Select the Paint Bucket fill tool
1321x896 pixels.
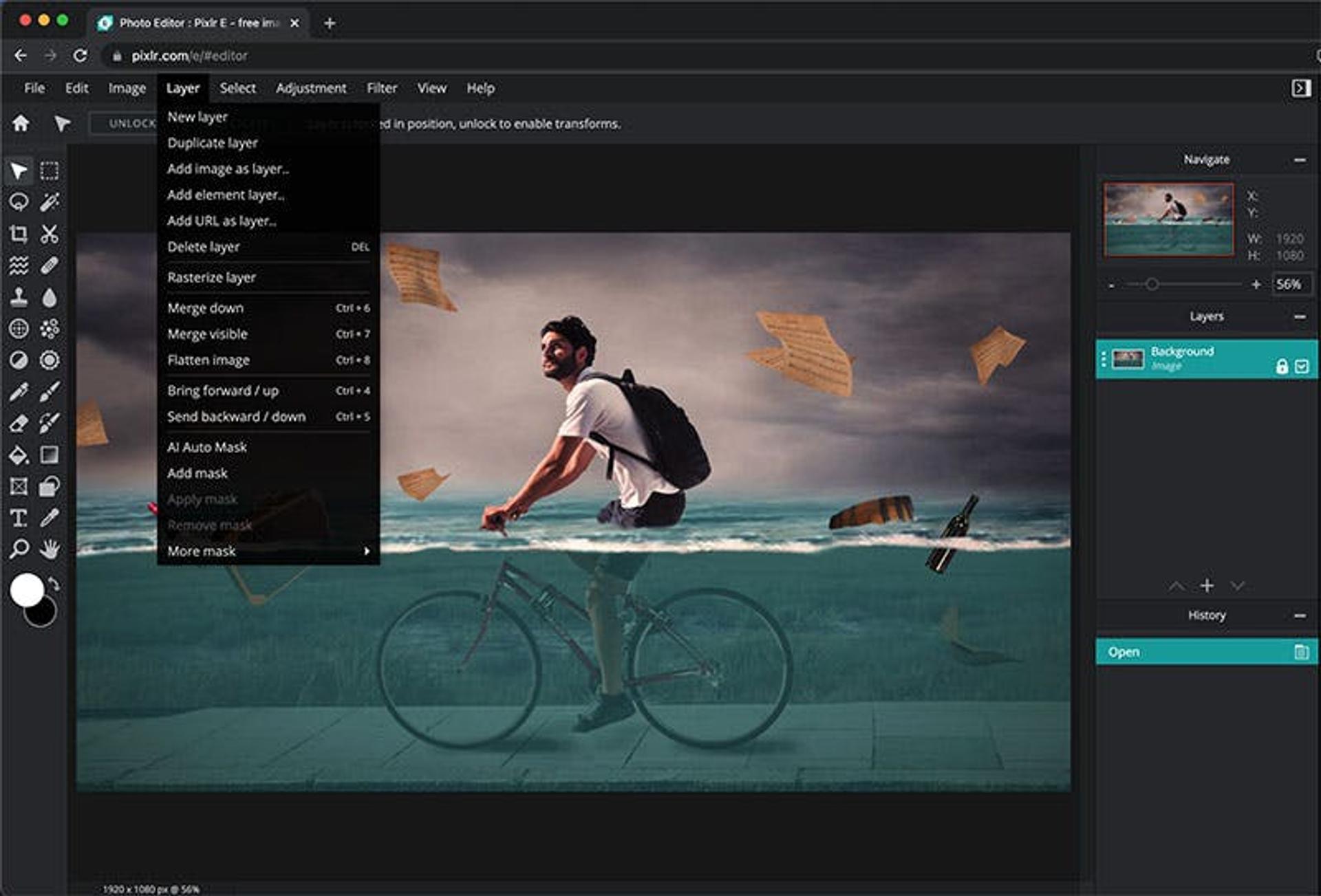coord(19,455)
